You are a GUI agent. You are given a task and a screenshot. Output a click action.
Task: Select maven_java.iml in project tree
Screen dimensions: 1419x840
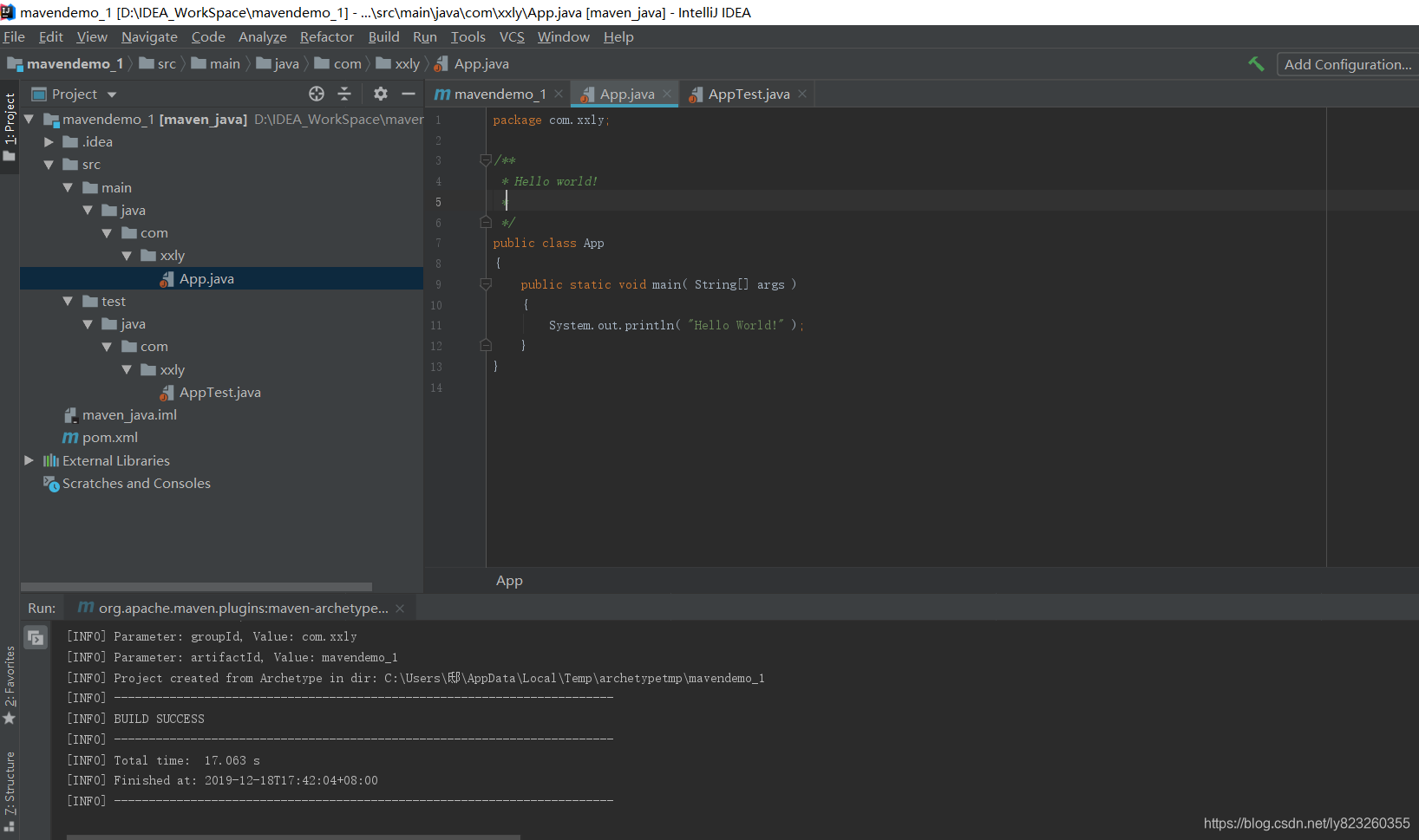click(x=129, y=414)
